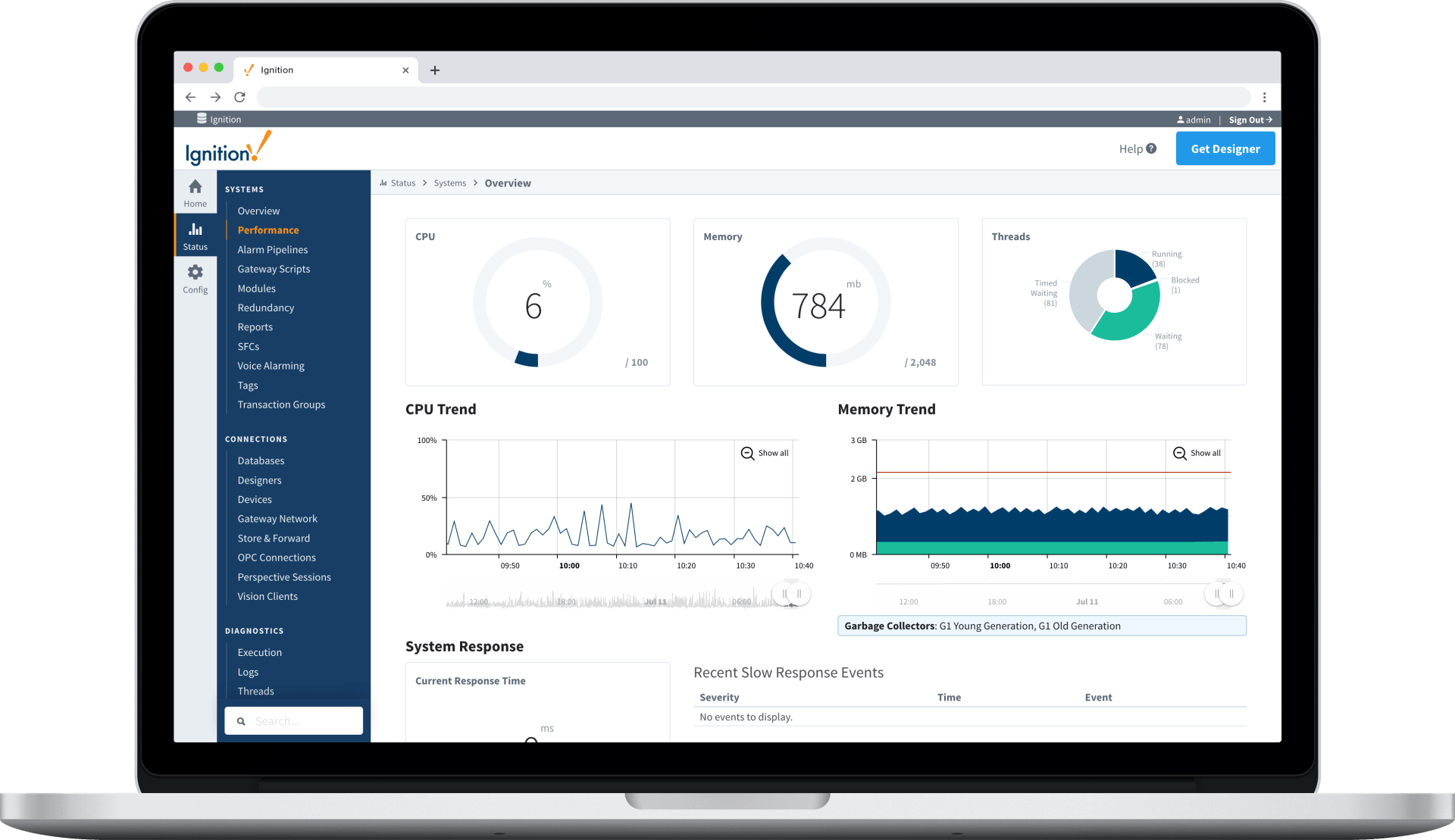Open a new browser tab with plus
Viewport: 1455px width, 840px height.
pyautogui.click(x=435, y=70)
